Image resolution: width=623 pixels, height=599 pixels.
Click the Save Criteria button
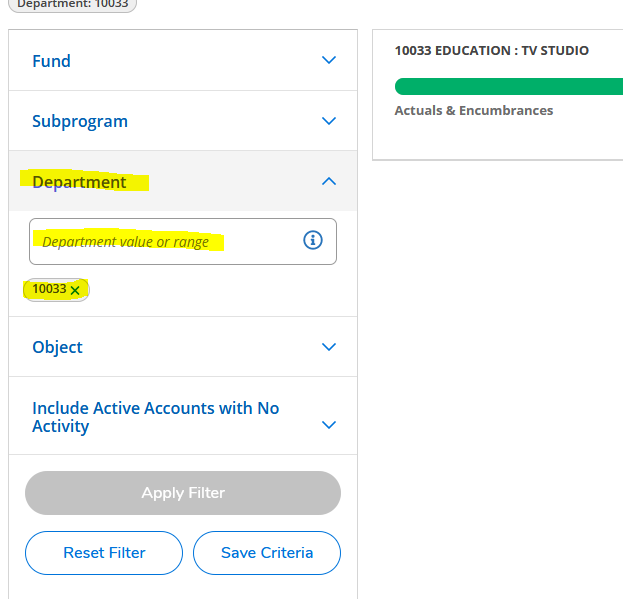coord(267,553)
